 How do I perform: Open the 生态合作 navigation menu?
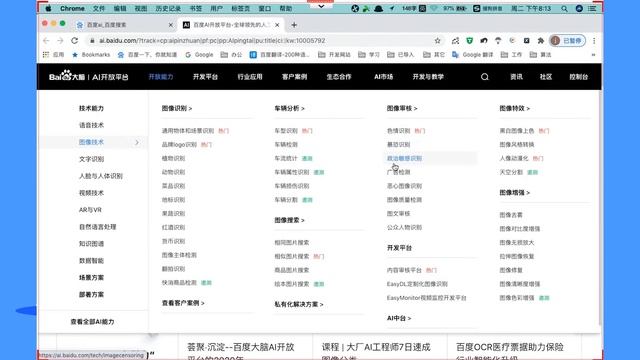pyautogui.click(x=339, y=77)
